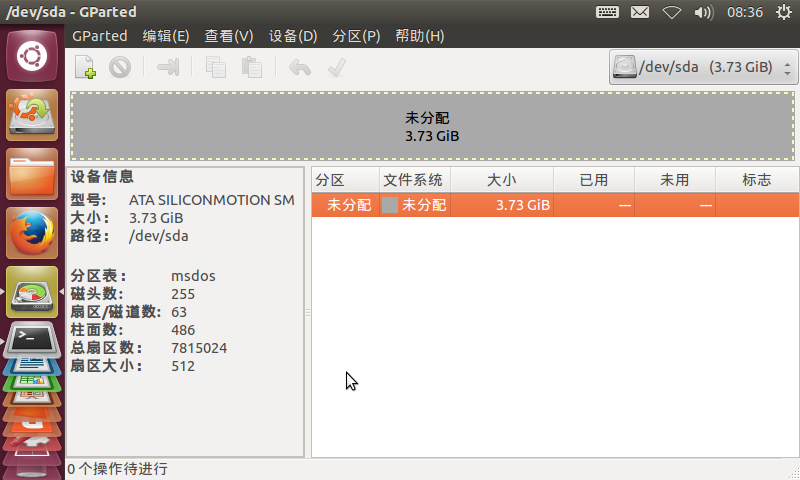Click the device selector up/down arrows
Screen dimensions: 800x480
787,68
